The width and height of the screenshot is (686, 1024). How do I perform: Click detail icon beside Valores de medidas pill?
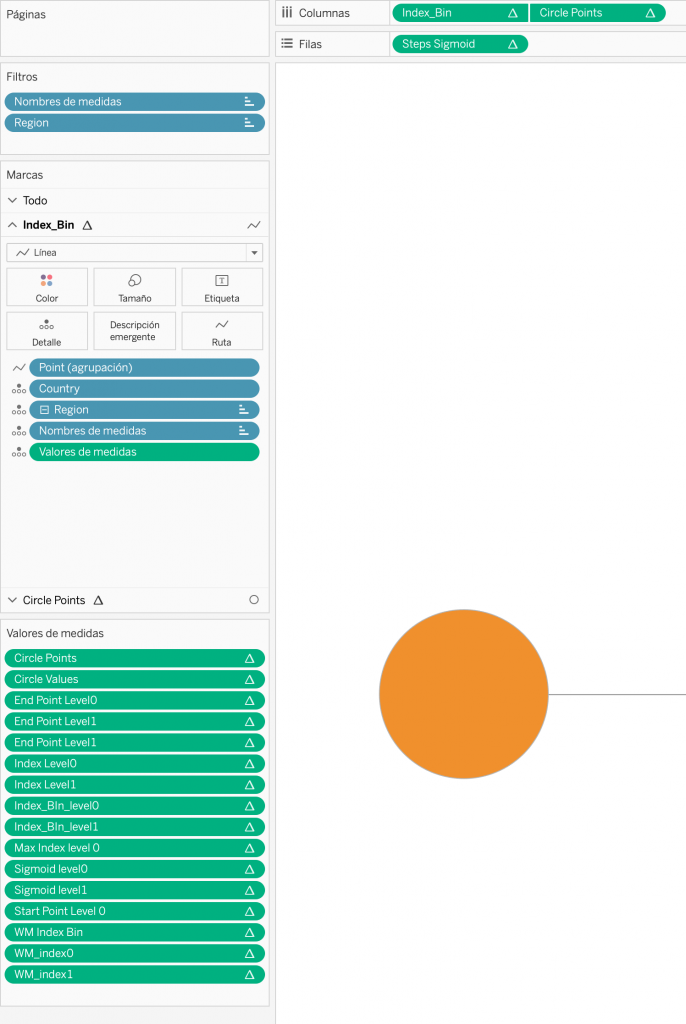(x=19, y=452)
